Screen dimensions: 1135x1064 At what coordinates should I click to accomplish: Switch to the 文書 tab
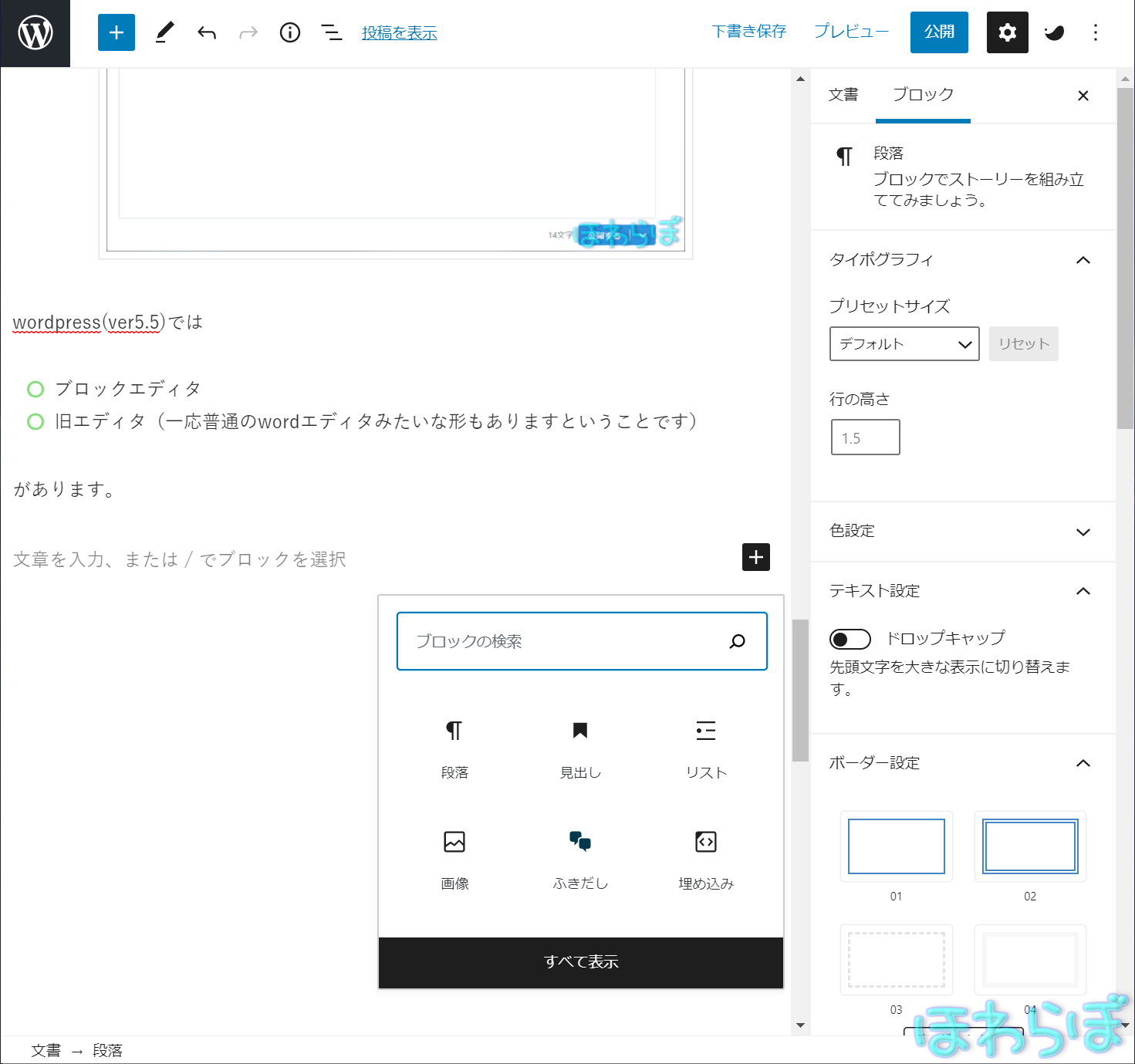pos(843,95)
